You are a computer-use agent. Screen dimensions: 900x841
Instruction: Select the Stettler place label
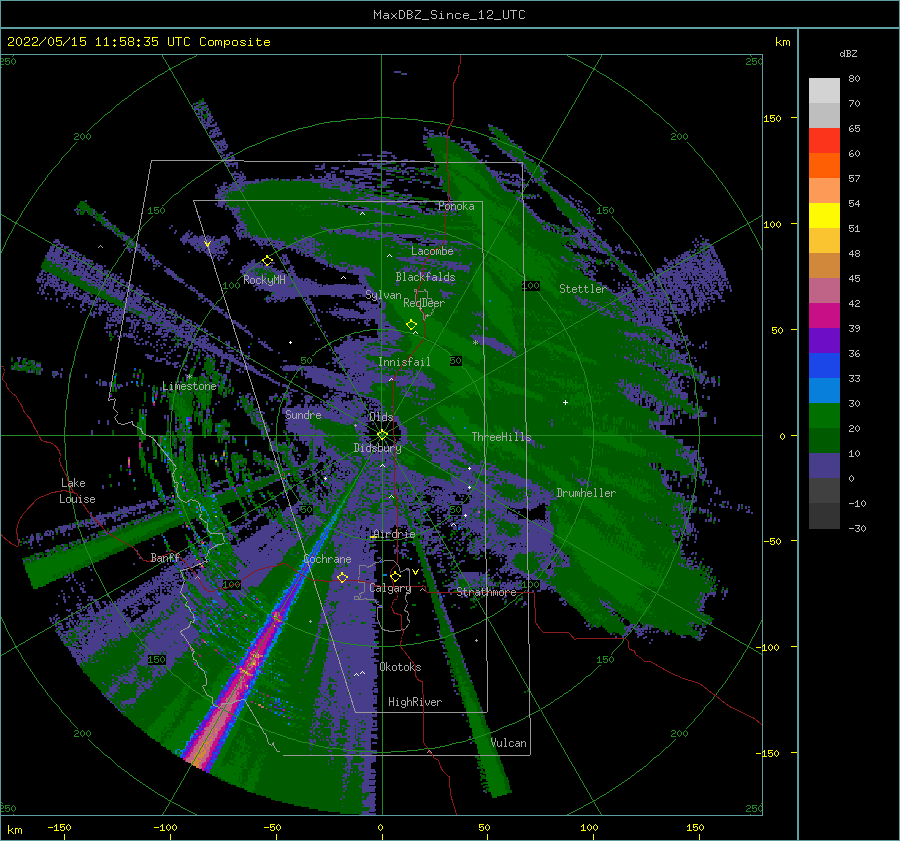pos(583,289)
